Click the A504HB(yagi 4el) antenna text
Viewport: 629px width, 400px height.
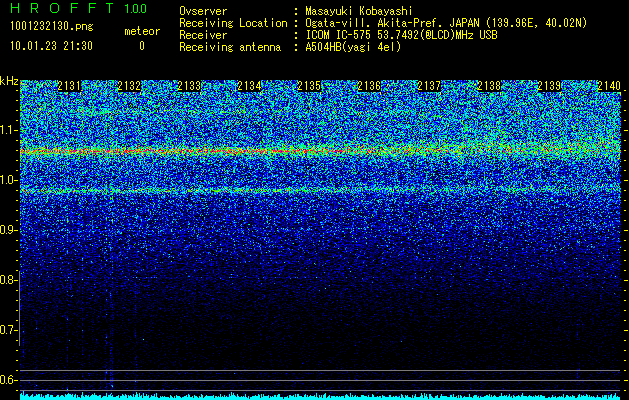click(x=353, y=47)
